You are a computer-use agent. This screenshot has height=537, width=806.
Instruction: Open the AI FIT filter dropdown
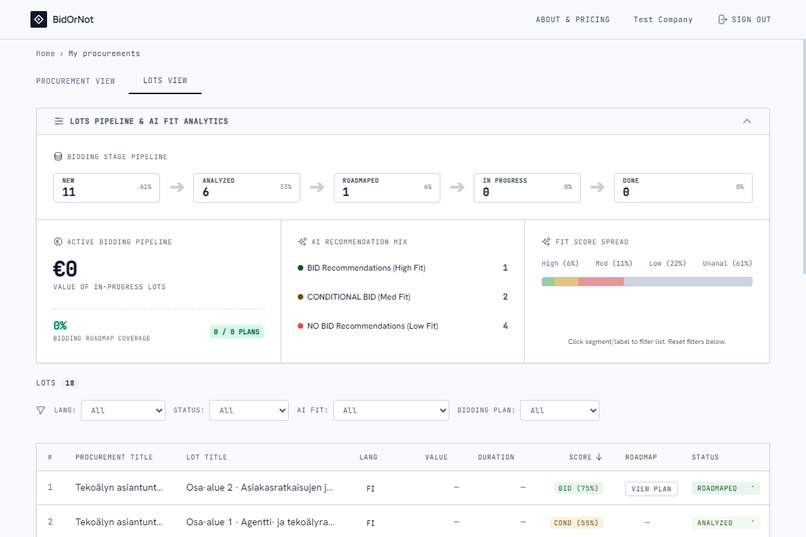(x=391, y=410)
